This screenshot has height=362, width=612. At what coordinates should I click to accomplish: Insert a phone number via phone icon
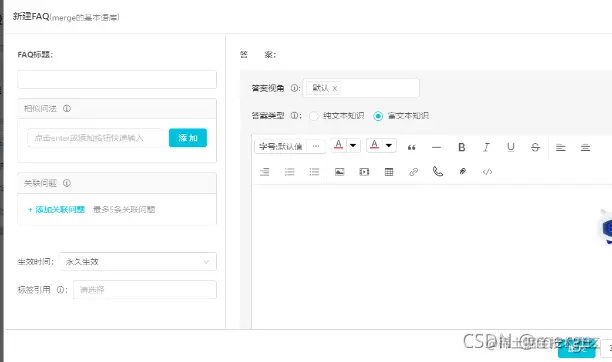pyautogui.click(x=438, y=171)
